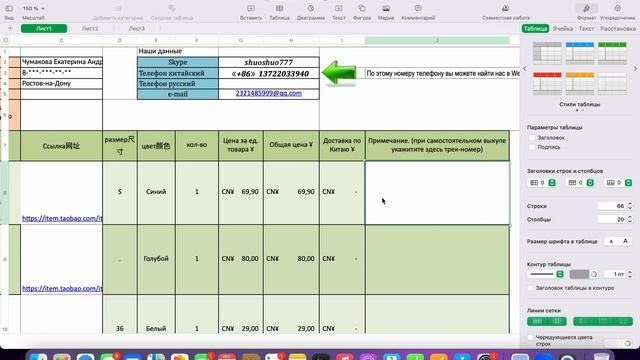Show next table styles with right arrow

coord(635,69)
